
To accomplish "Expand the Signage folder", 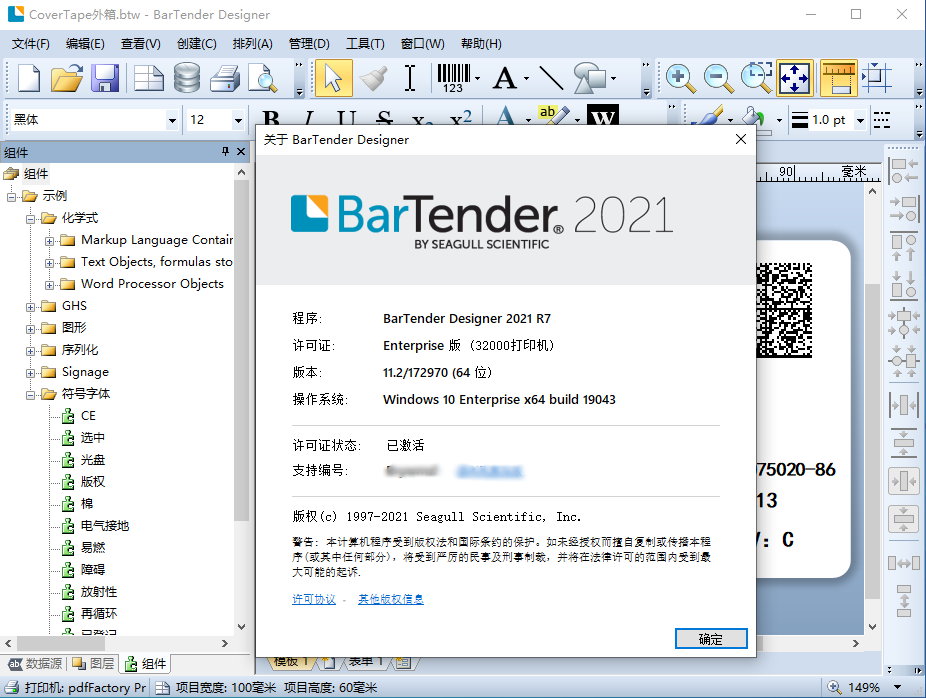I will [31, 373].
